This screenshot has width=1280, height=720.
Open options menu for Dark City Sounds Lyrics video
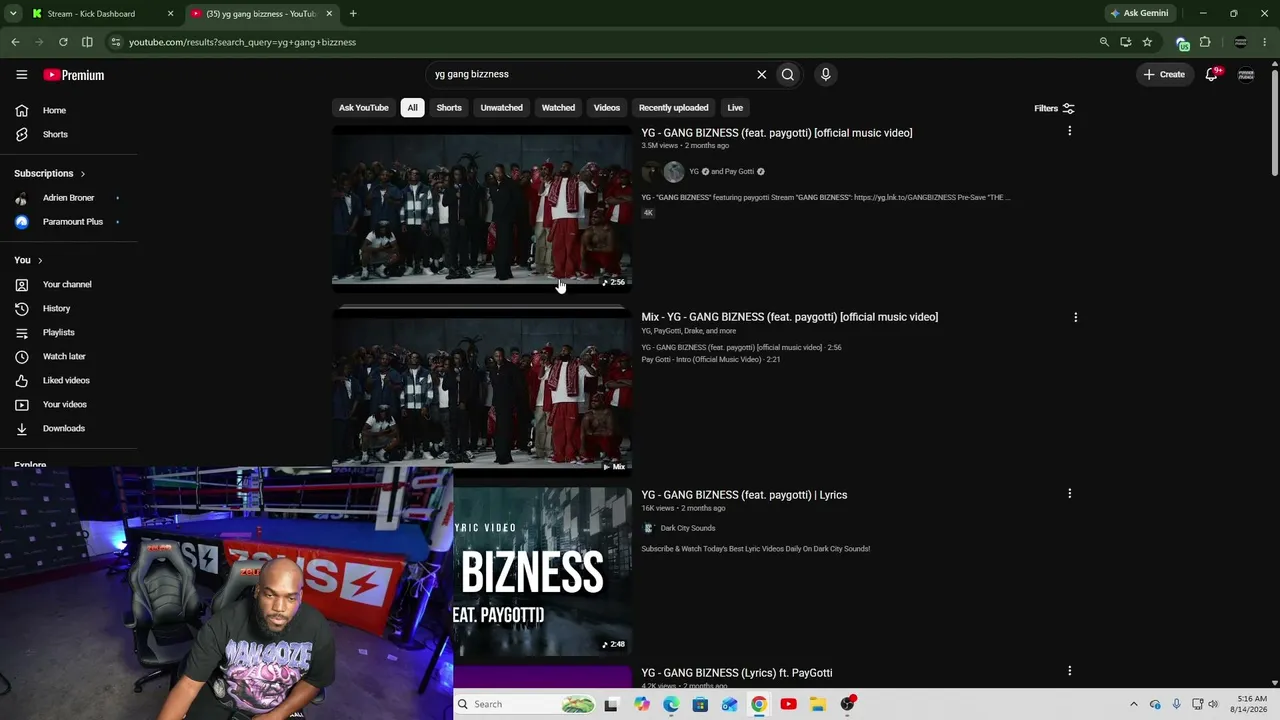point(1069,493)
